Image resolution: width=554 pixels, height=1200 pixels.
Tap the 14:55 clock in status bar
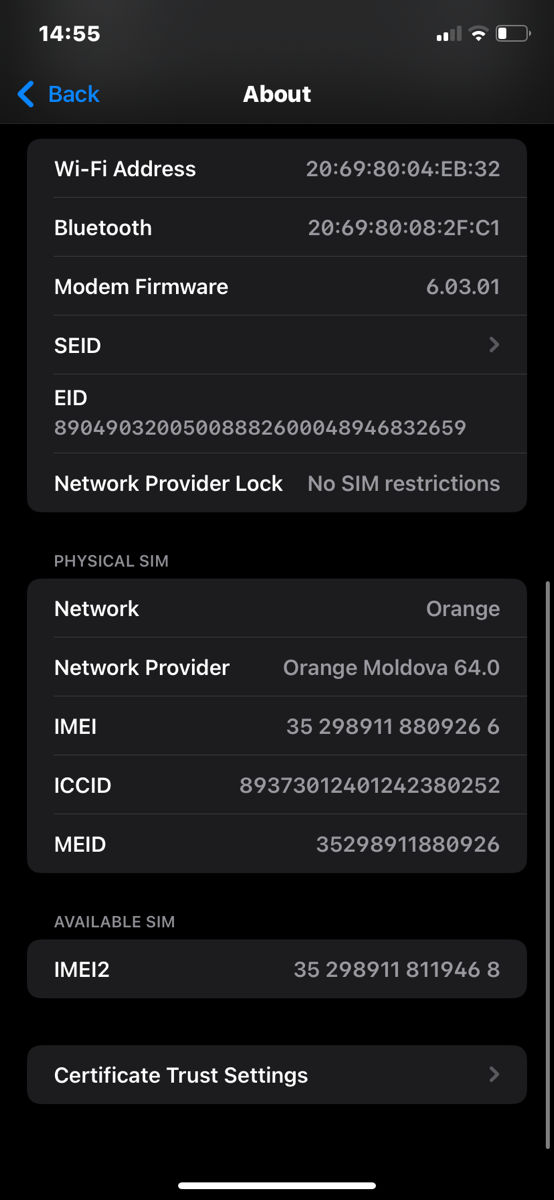click(x=69, y=33)
